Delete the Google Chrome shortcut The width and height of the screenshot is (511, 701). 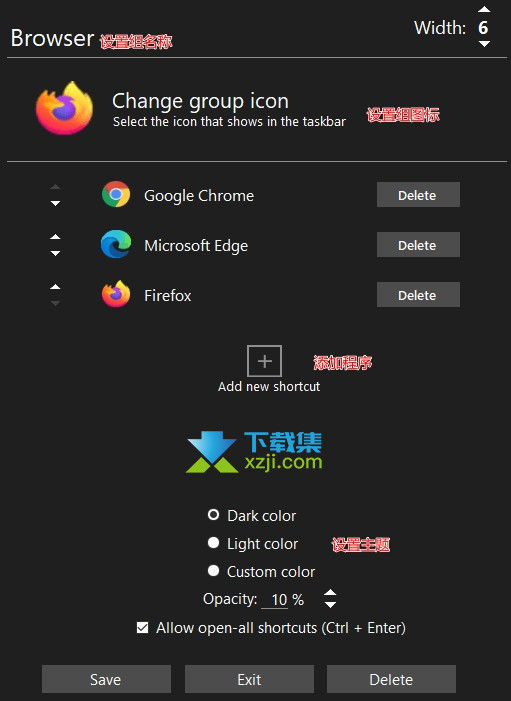click(x=418, y=194)
